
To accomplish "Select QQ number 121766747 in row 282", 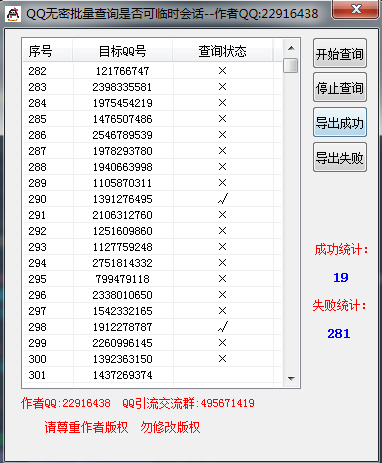I will pyautogui.click(x=123, y=71).
